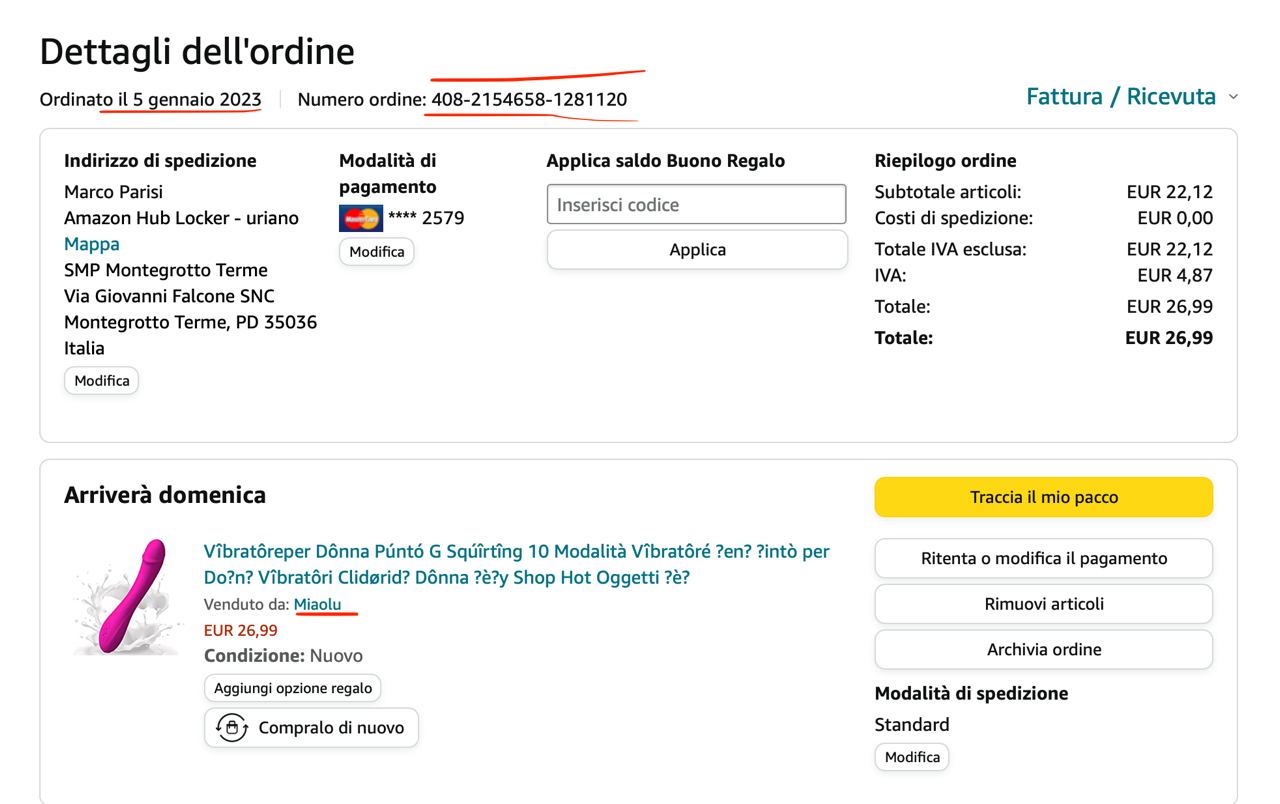Focus the Inserisci codice gift card field

tap(696, 205)
